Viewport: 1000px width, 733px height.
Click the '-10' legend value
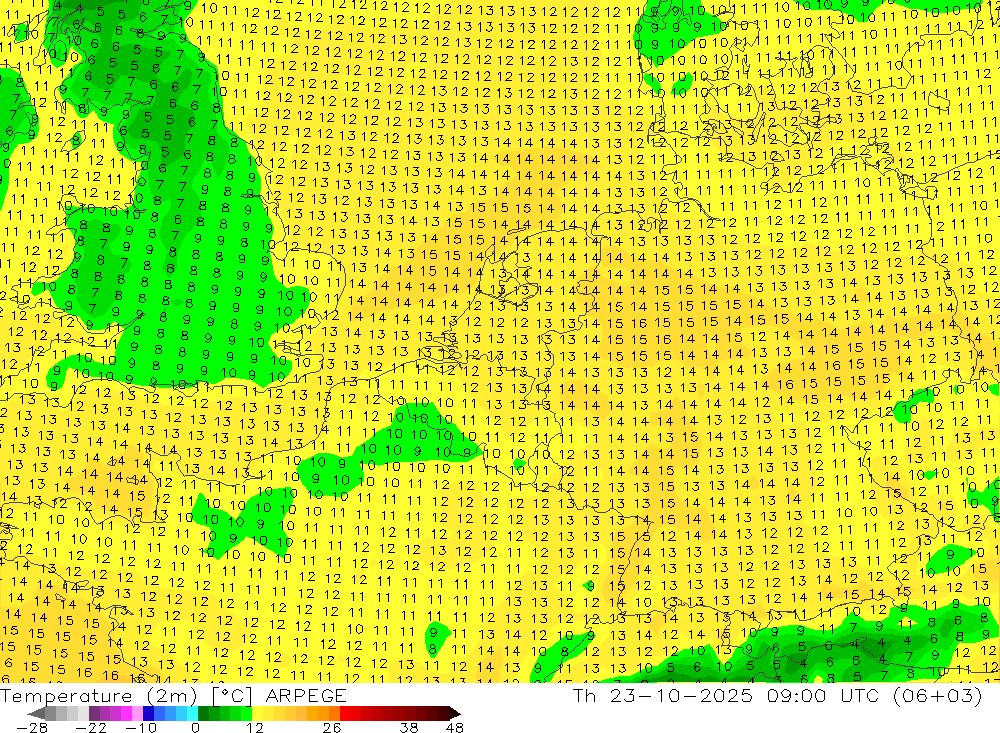(x=142, y=727)
